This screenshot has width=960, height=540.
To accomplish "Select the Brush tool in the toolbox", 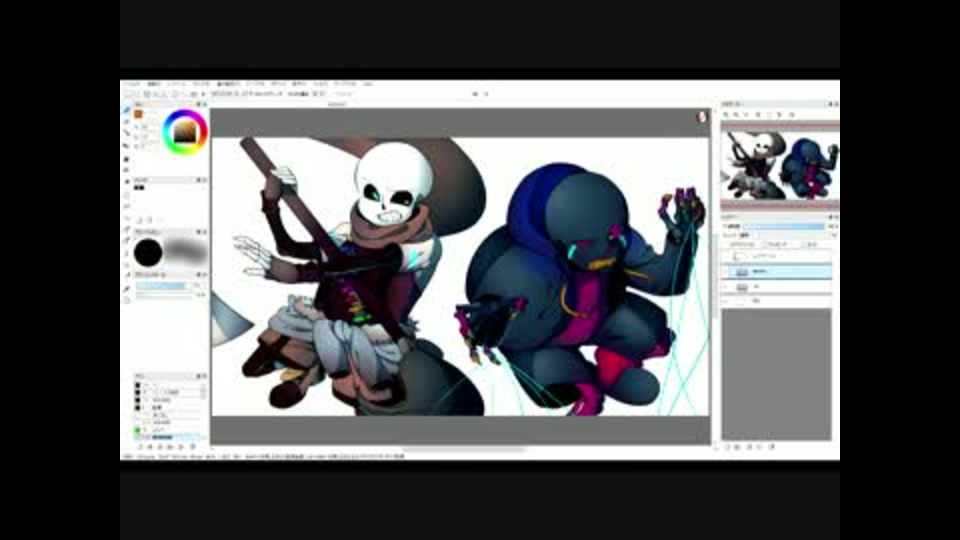I will pos(127,111).
